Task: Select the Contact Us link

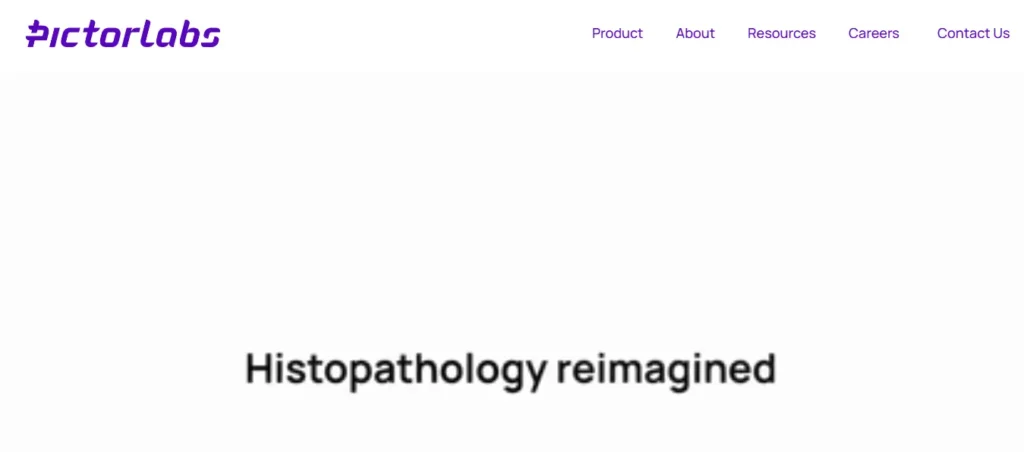Action: point(973,33)
